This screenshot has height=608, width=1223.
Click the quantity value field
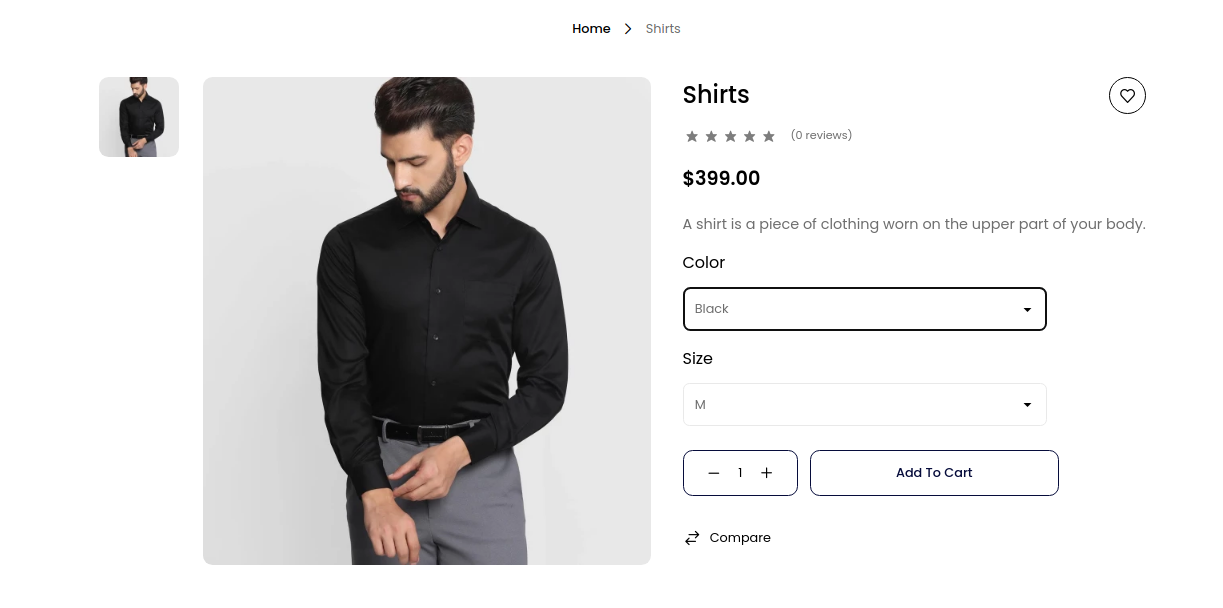click(740, 473)
